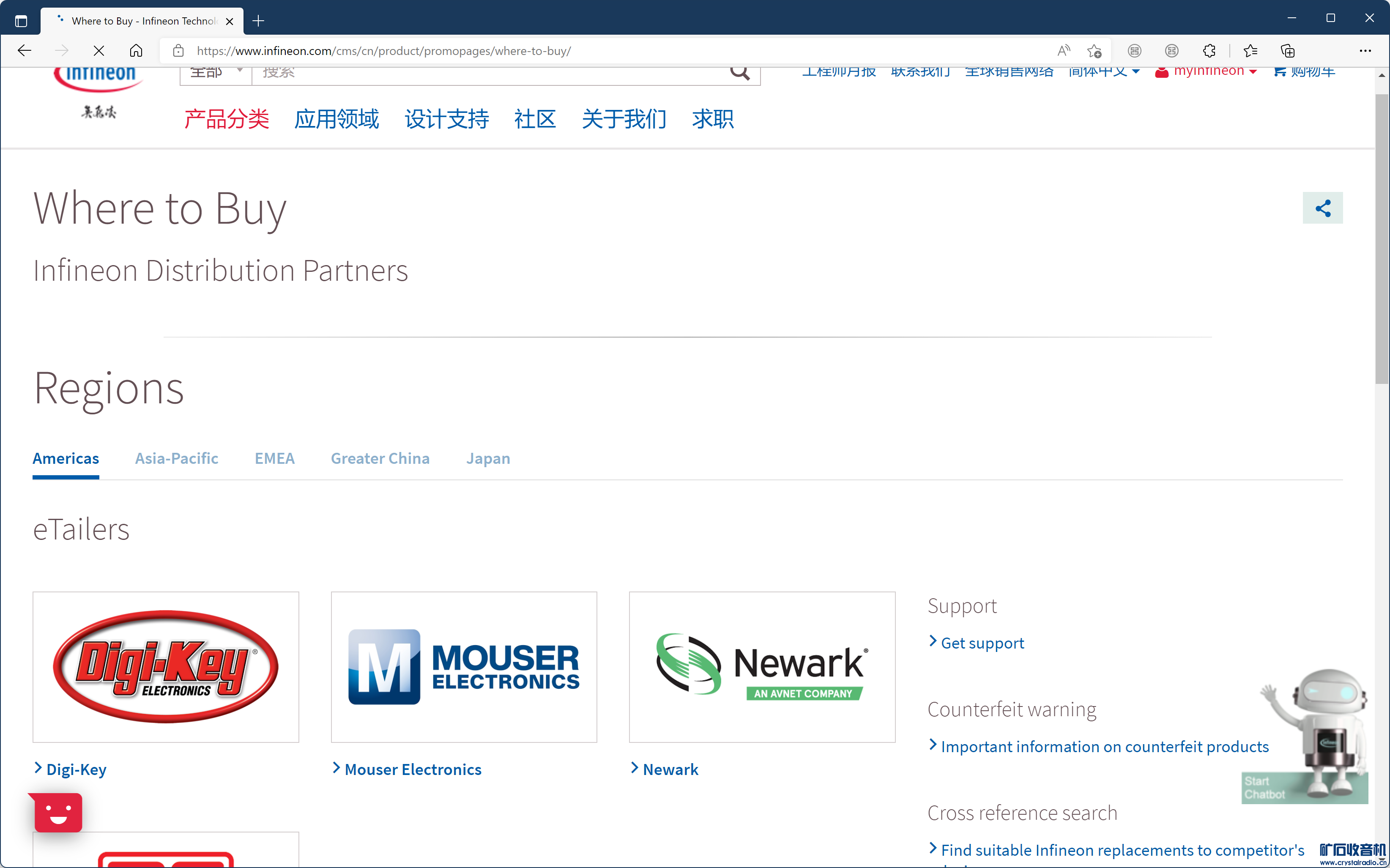Stop loading the page
The width and height of the screenshot is (1390, 868).
coord(99,51)
